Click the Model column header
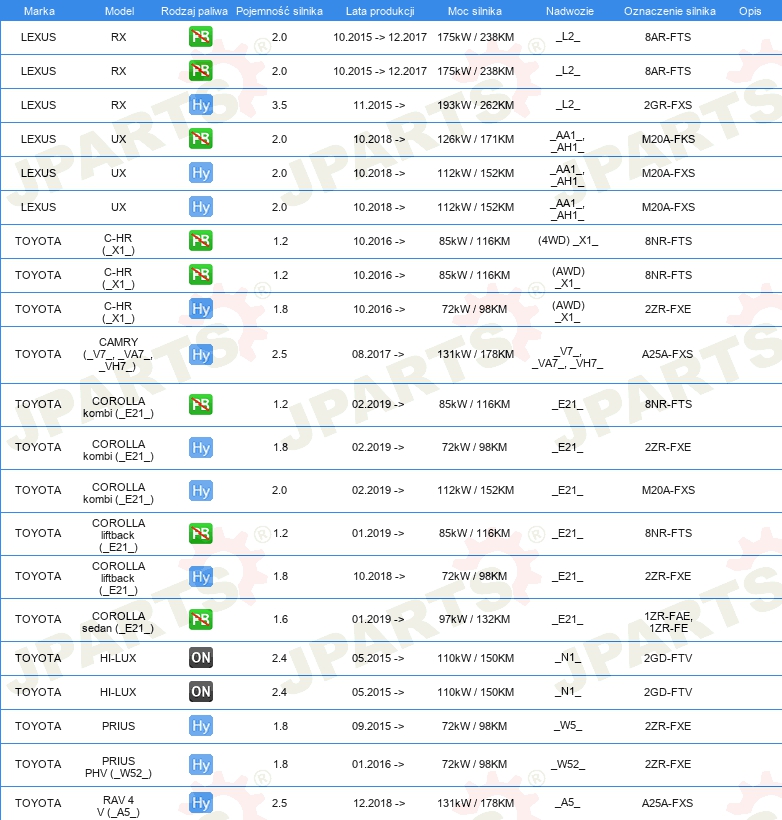This screenshot has width=782, height=820. [x=119, y=11]
